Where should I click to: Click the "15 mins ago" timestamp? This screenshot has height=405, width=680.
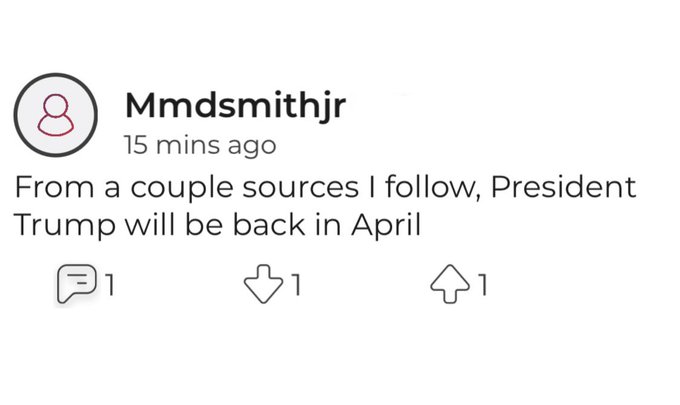click(x=199, y=145)
